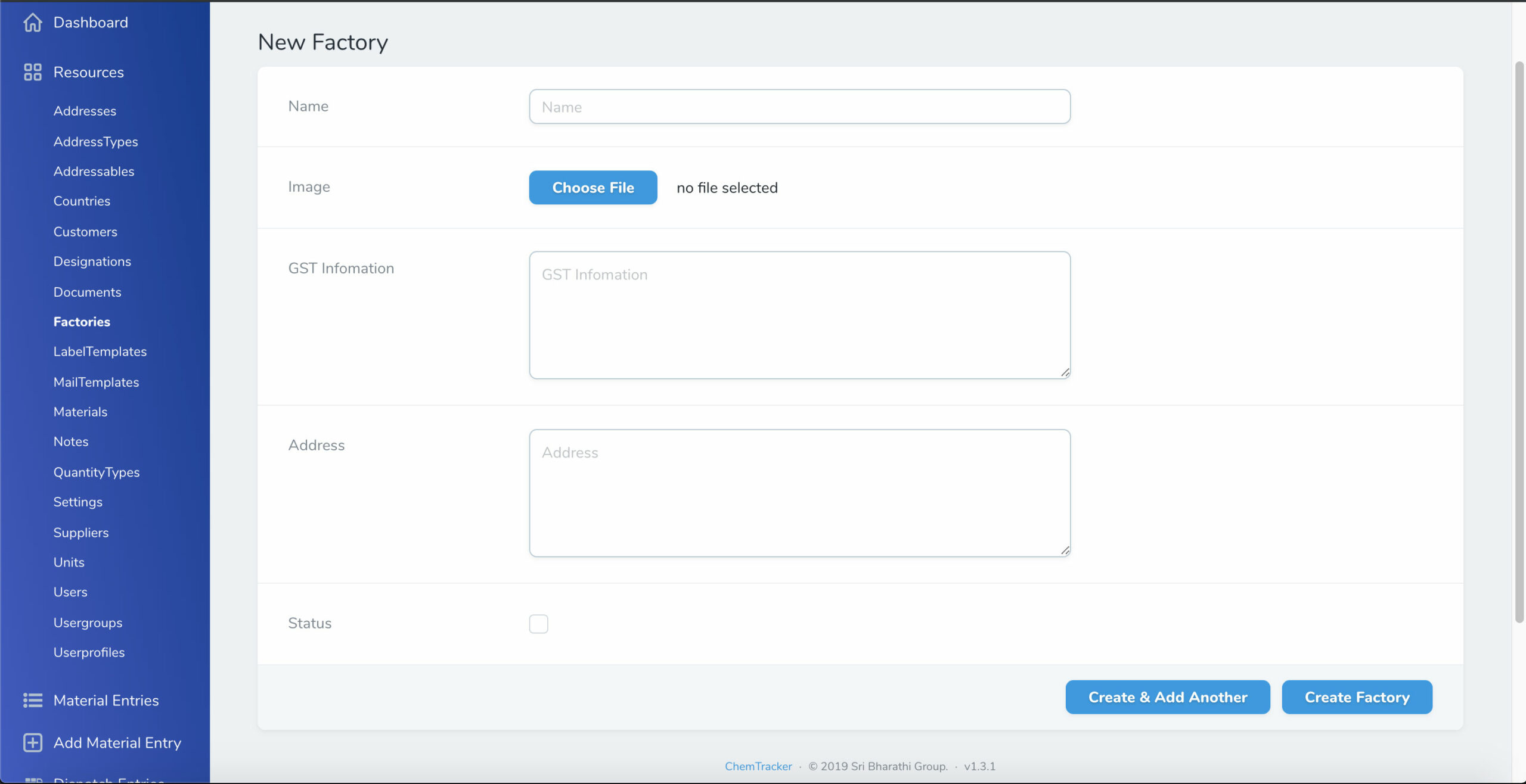Click inside the Address textarea
Viewport: 1526px width, 784px height.
tap(799, 493)
